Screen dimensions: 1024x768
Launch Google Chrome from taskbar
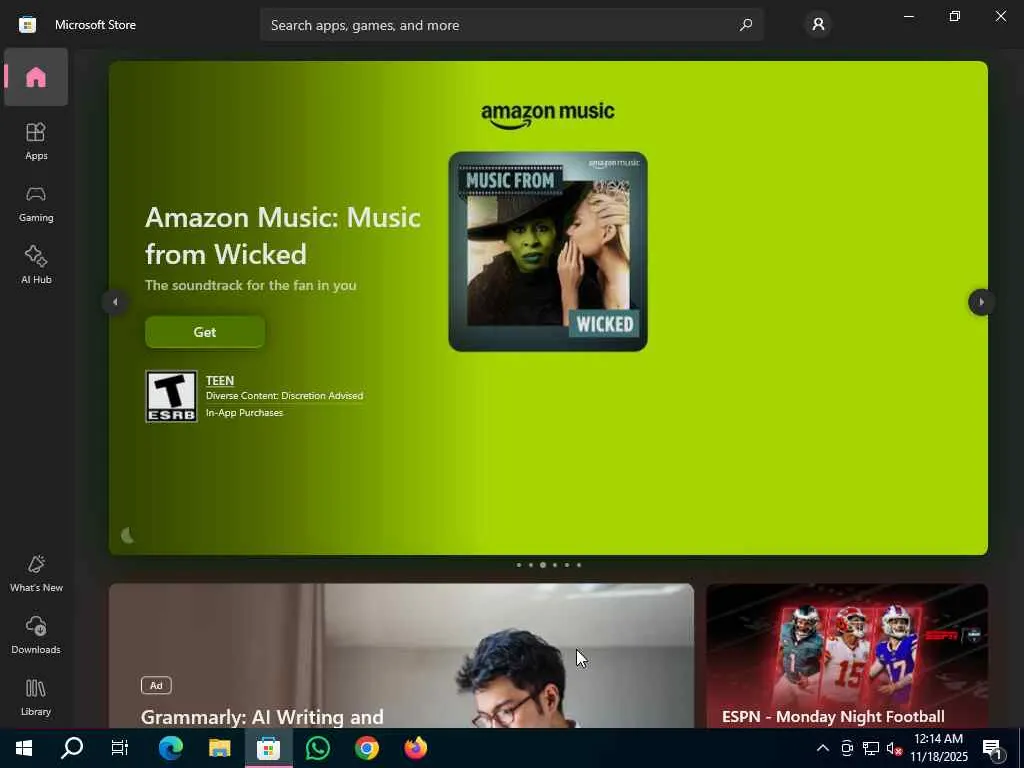[366, 748]
